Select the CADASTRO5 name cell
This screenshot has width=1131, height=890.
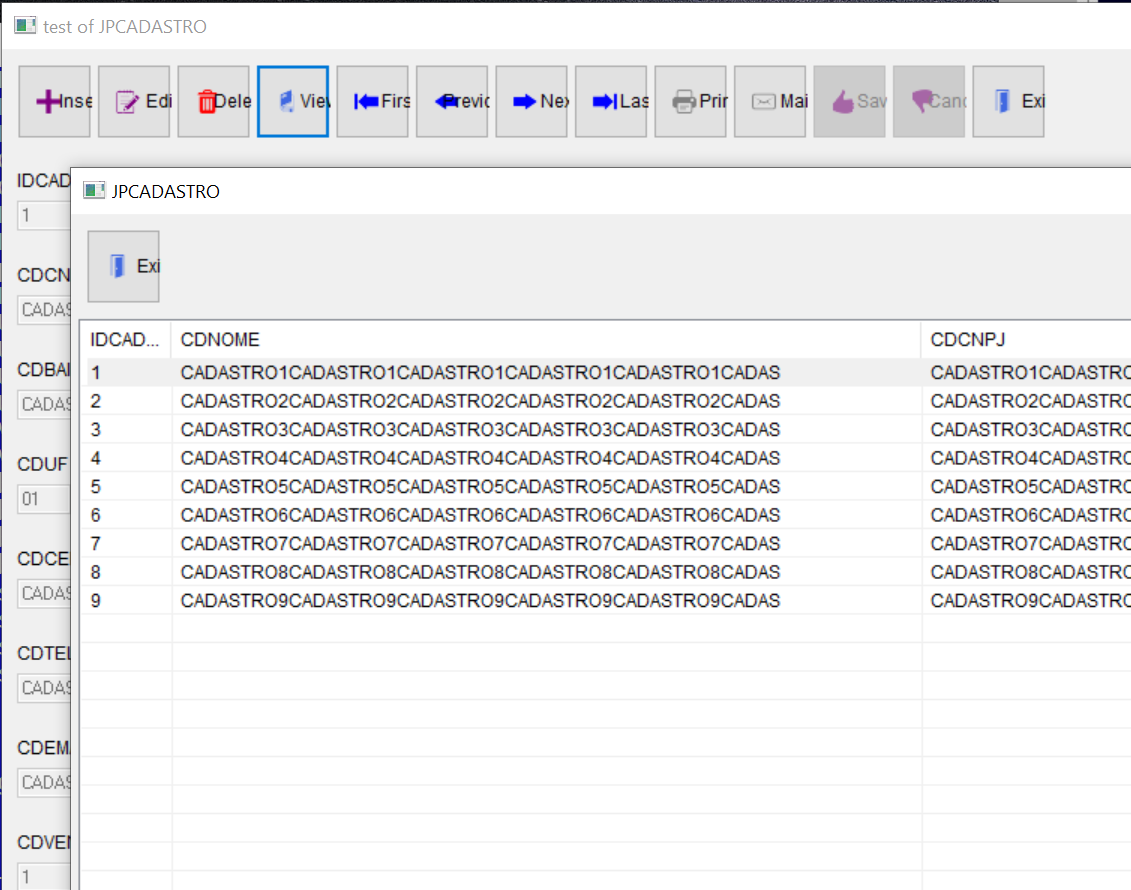[x=480, y=487]
